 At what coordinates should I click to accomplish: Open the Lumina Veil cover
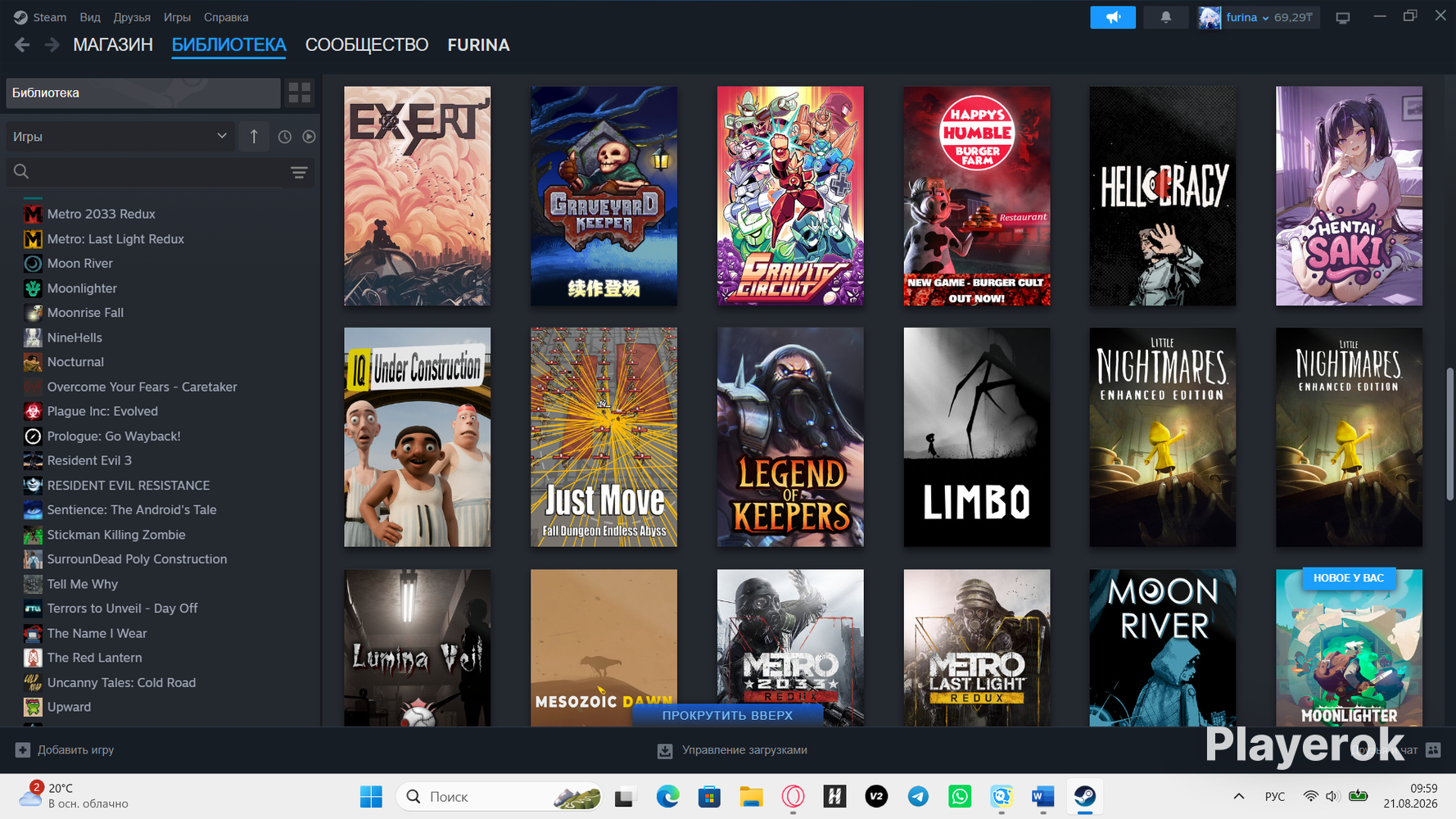pos(418,648)
